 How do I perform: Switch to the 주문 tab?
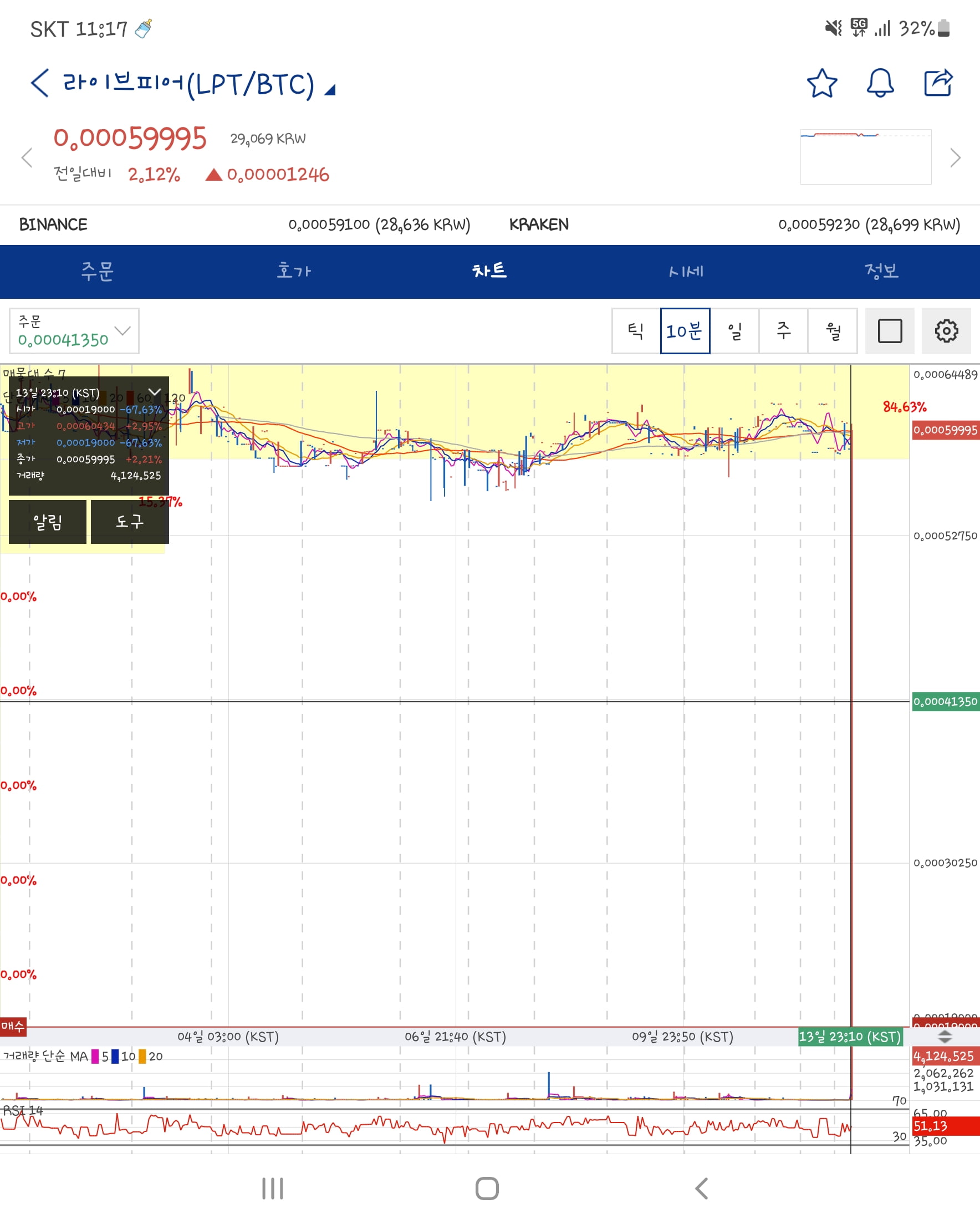pyautogui.click(x=98, y=272)
